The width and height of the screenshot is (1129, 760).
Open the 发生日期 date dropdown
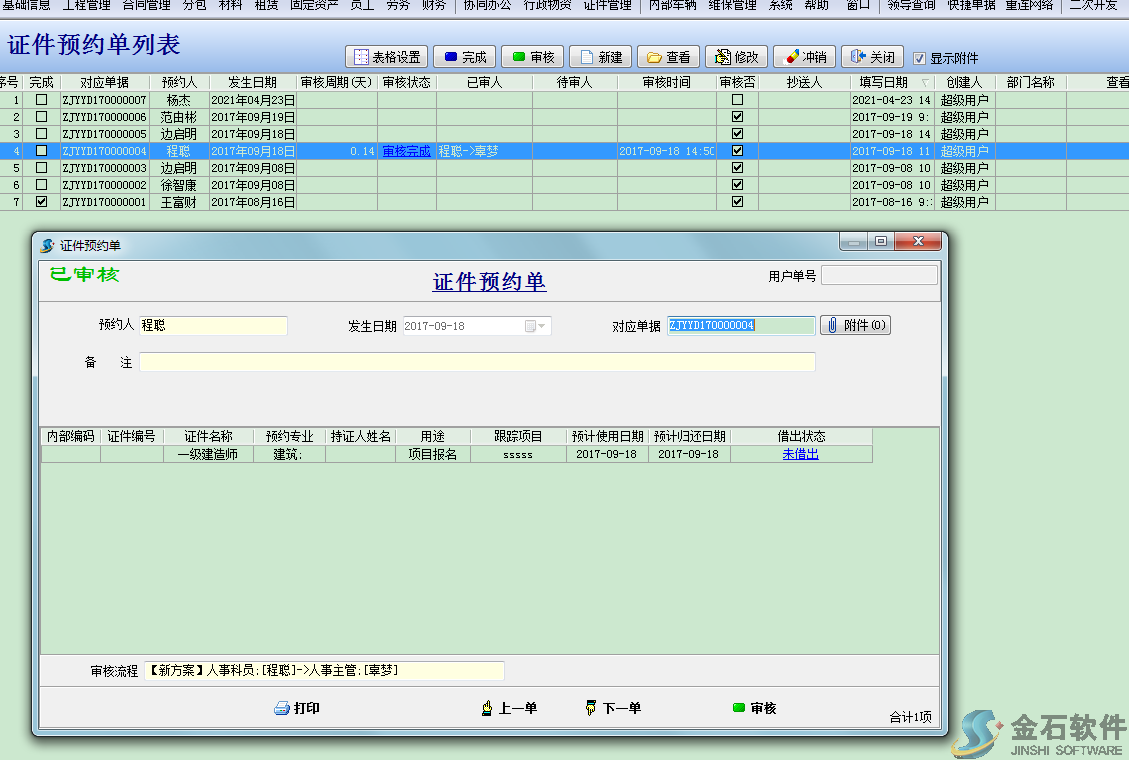(x=541, y=326)
